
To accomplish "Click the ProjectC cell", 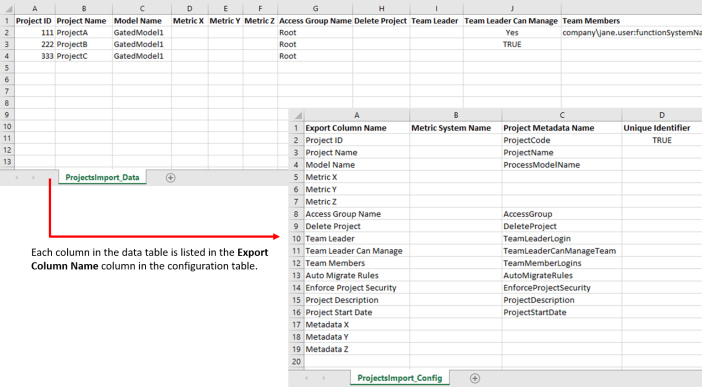I will pyautogui.click(x=84, y=56).
